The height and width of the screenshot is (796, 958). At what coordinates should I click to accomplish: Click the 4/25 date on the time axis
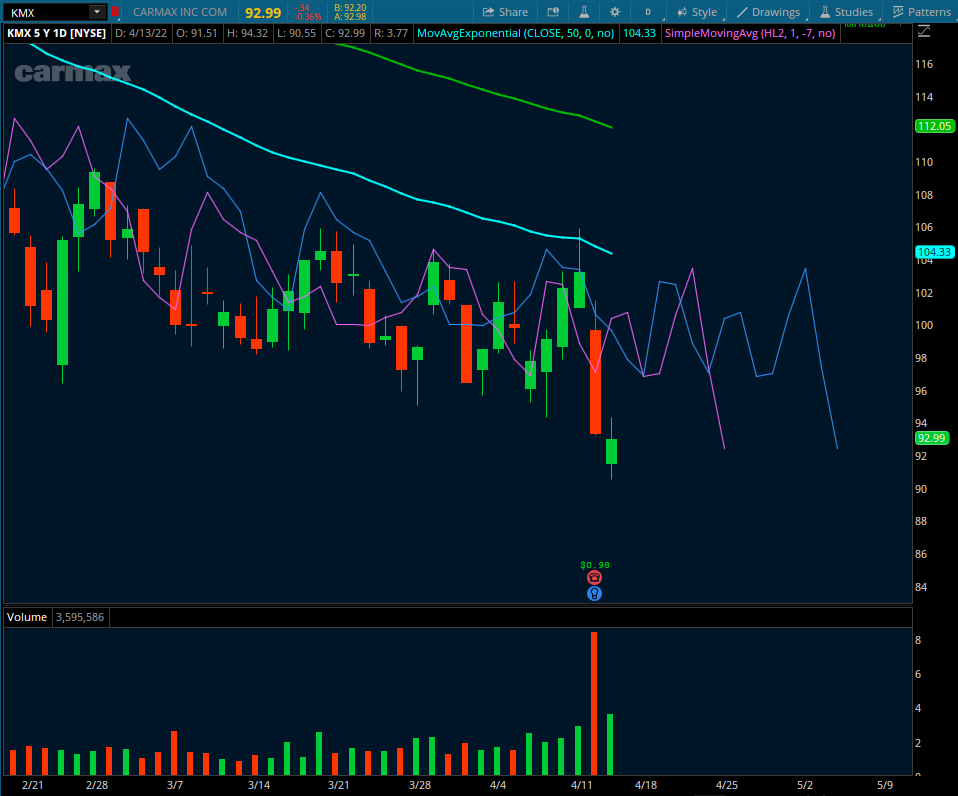726,785
